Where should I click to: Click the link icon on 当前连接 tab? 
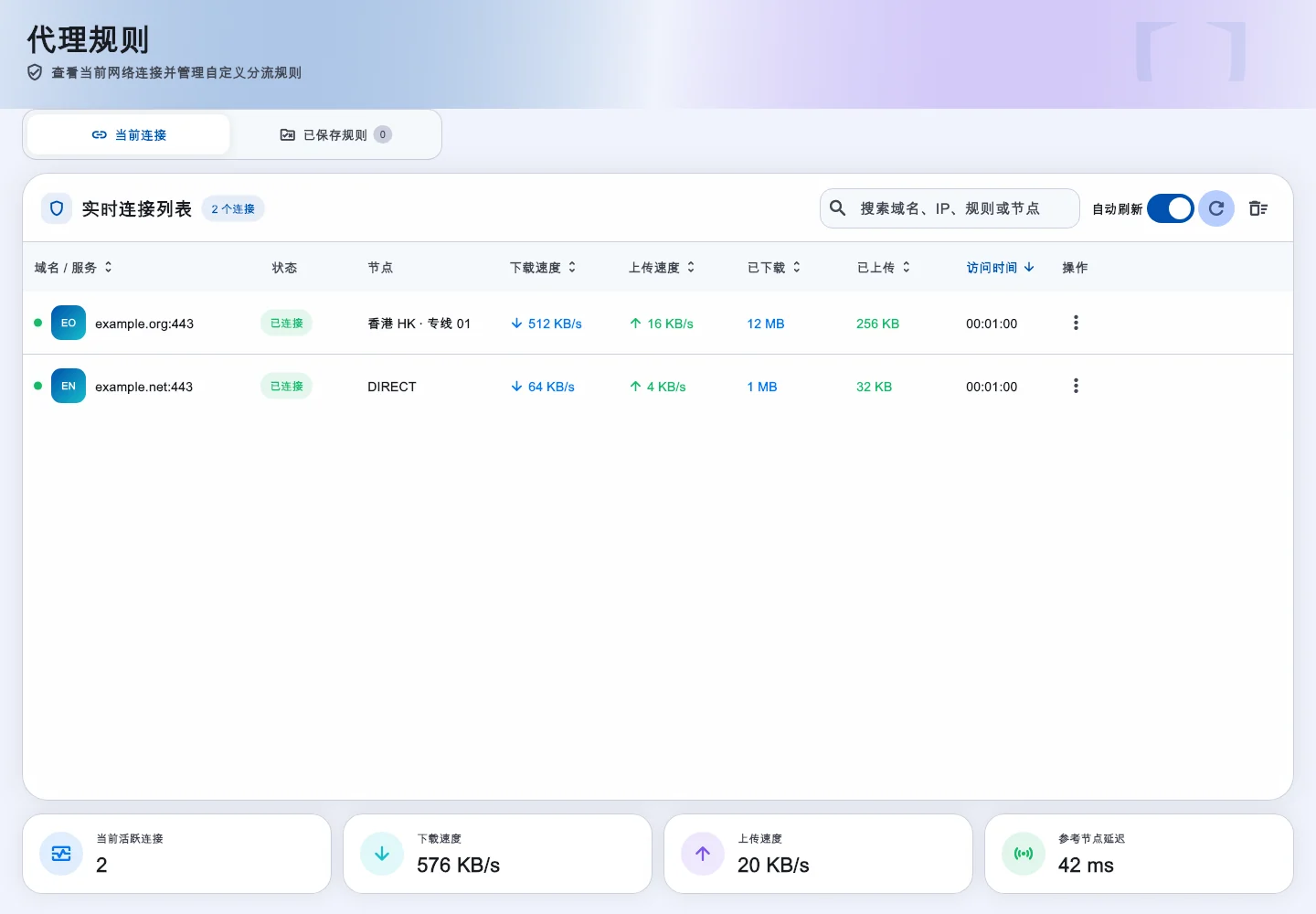click(100, 134)
